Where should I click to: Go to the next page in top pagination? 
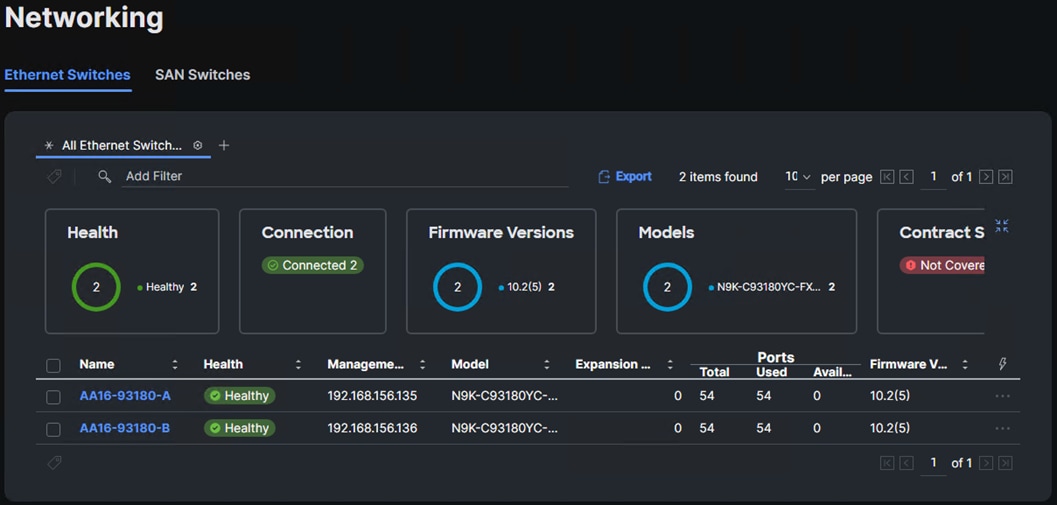pos(986,177)
